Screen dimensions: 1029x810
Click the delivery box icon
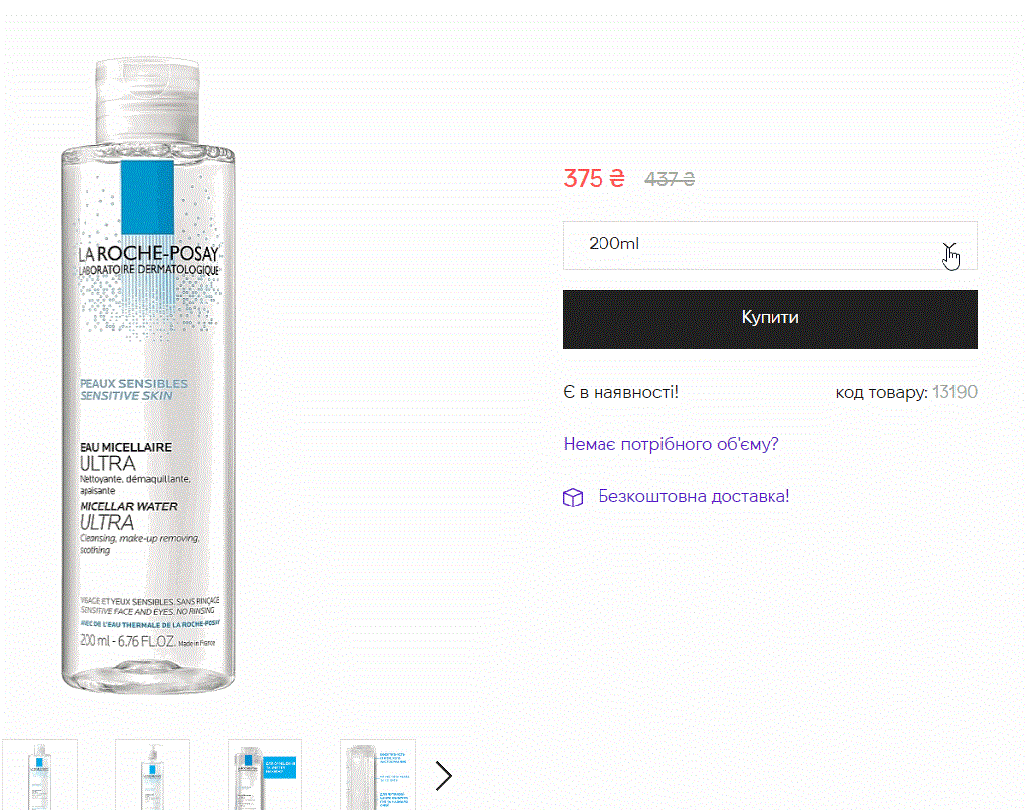573,498
